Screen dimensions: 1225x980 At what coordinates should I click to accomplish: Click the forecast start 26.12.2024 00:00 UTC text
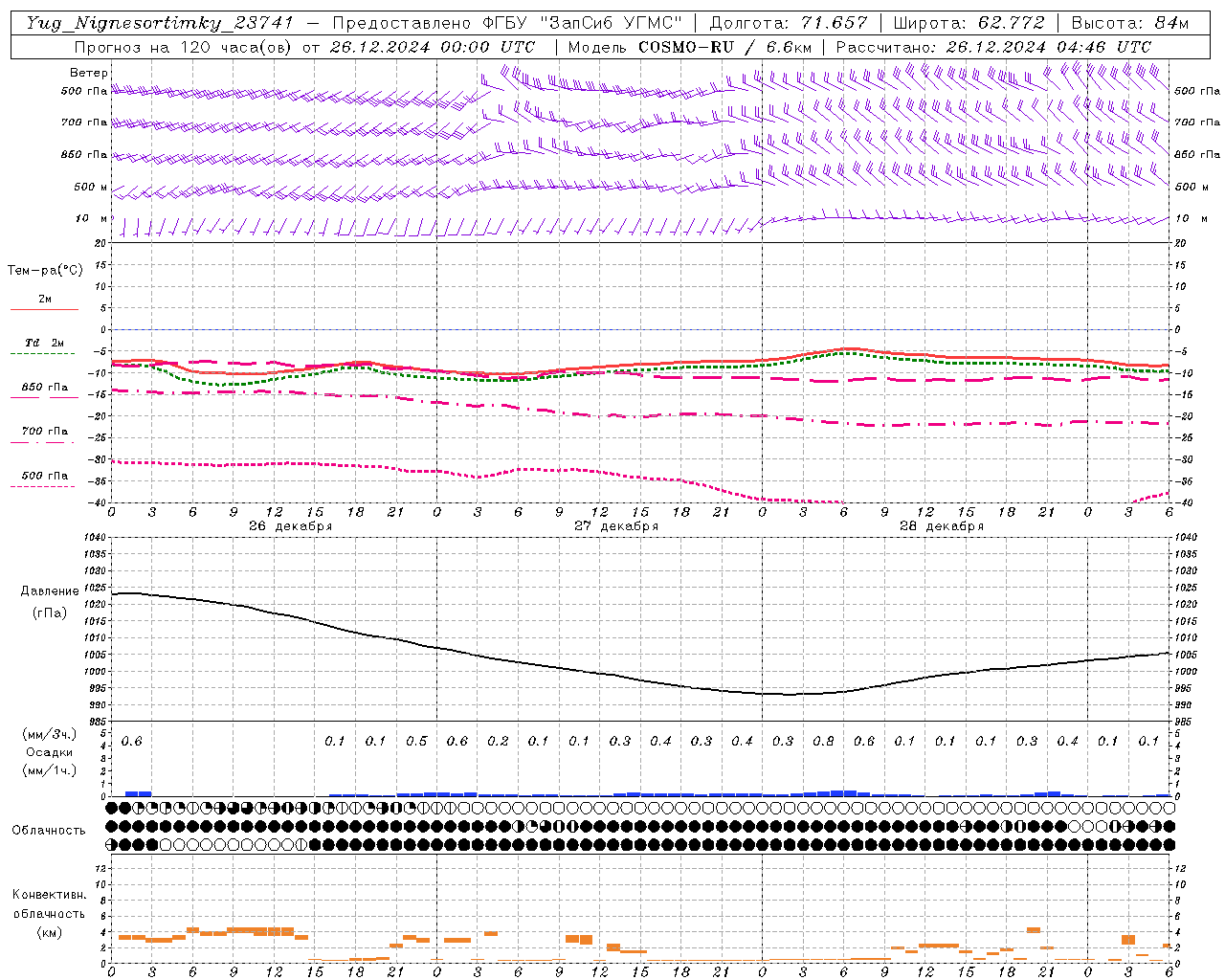433,47
